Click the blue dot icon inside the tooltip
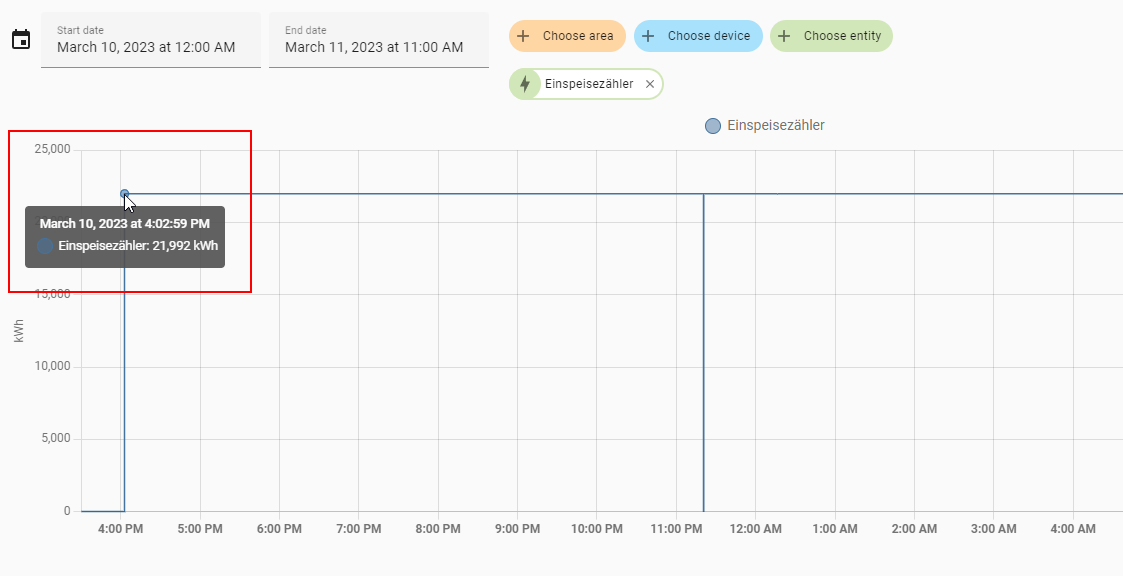Screen dimensions: 1123x576 coord(45,246)
